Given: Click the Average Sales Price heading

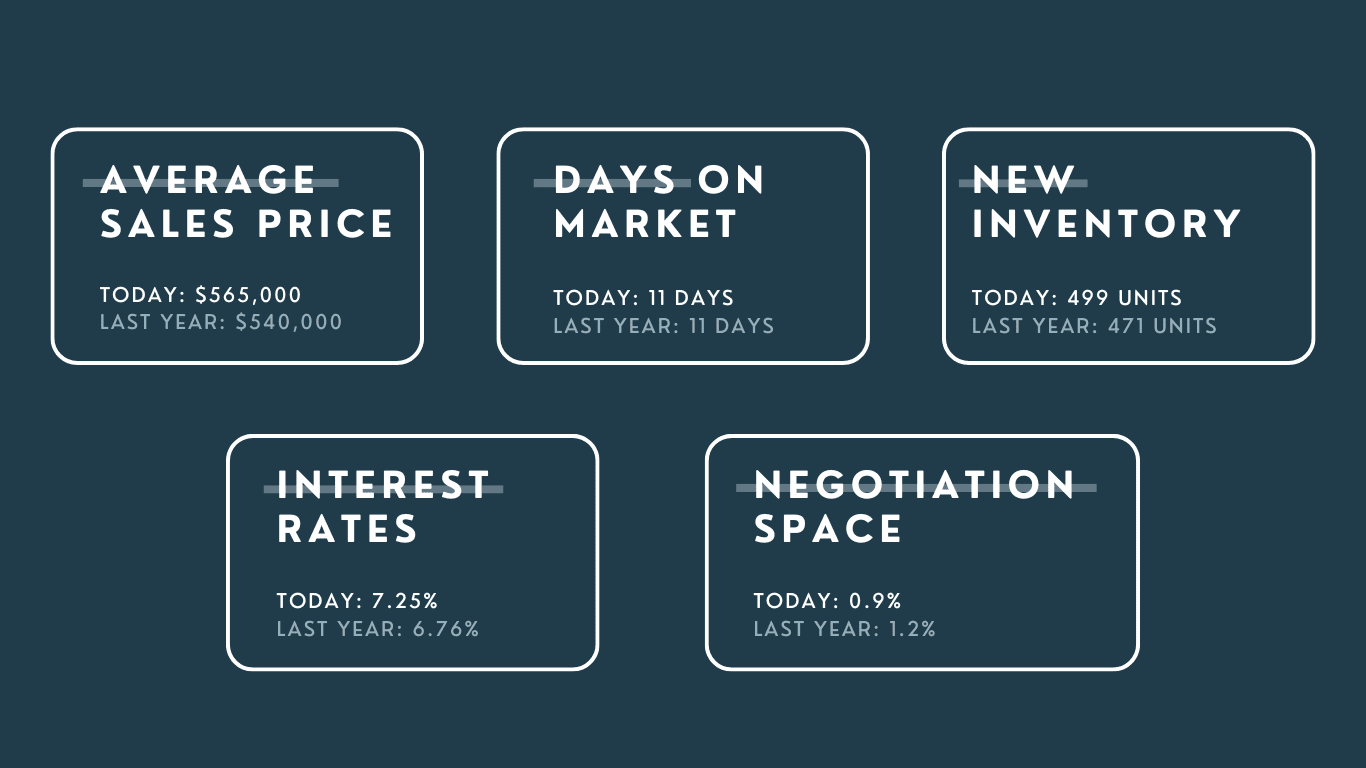Looking at the screenshot, I should 247,202.
